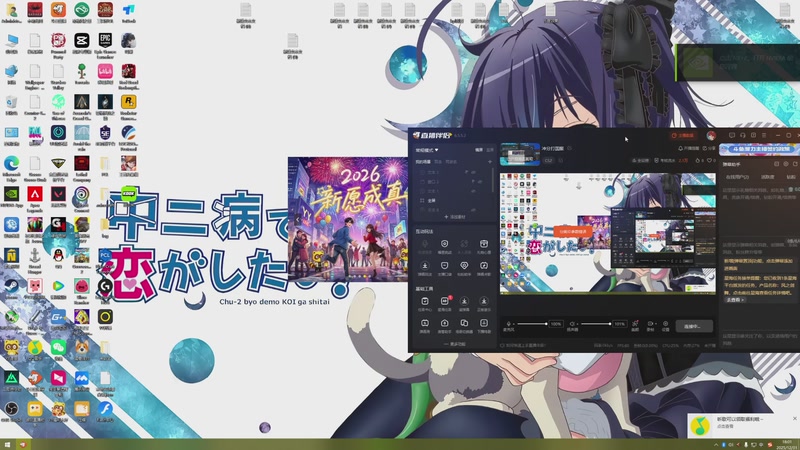The height and width of the screenshot is (450, 800).
Task: Switch to the 我的场景 tab
Action: 422,162
